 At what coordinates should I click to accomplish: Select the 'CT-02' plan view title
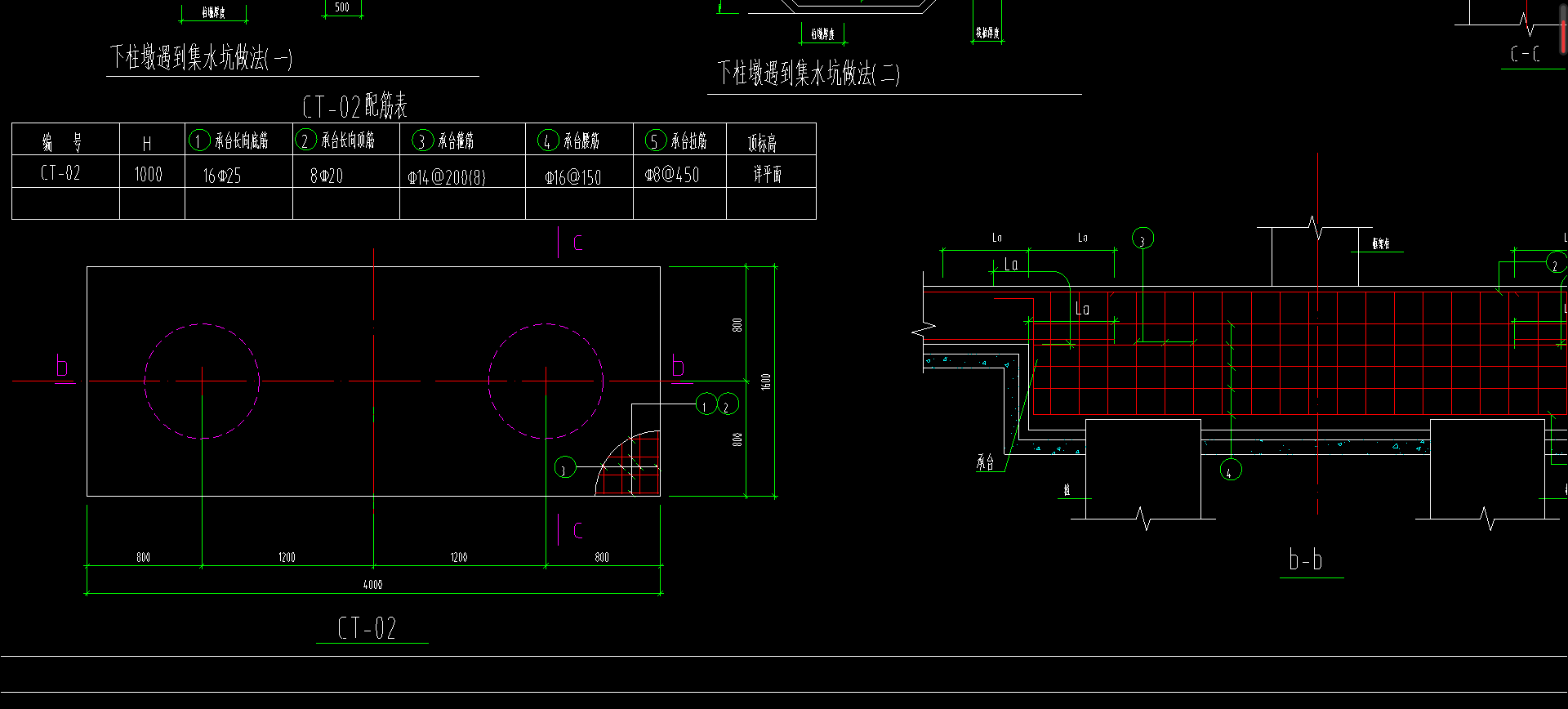[x=367, y=627]
